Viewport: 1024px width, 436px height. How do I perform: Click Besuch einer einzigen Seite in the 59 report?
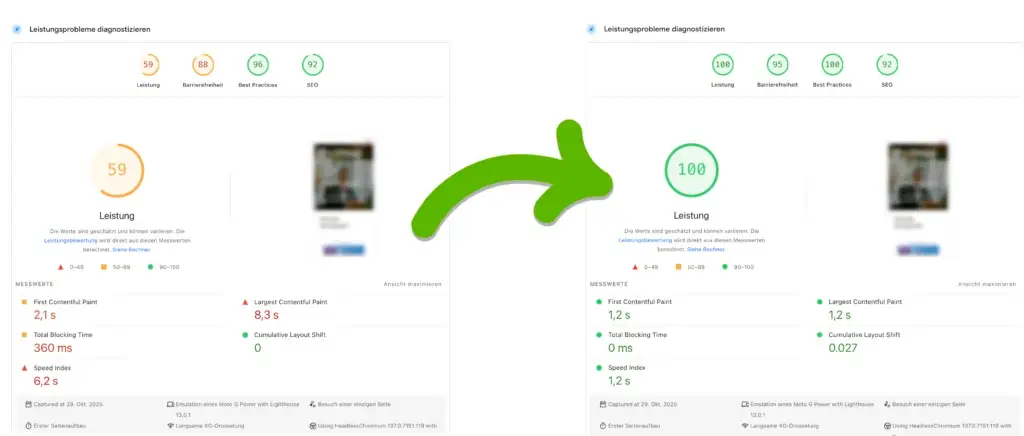(355, 405)
